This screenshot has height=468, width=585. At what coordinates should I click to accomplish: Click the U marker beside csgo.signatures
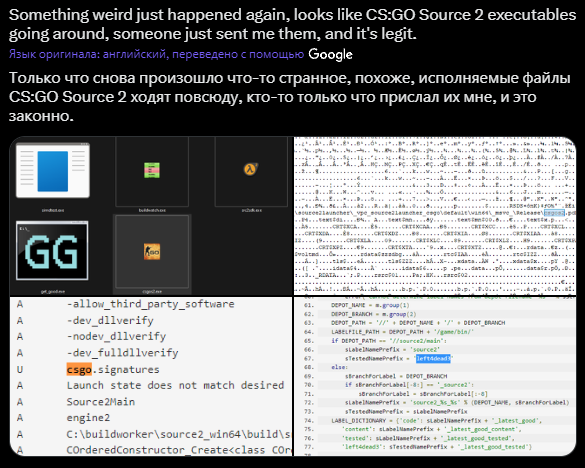(20, 369)
